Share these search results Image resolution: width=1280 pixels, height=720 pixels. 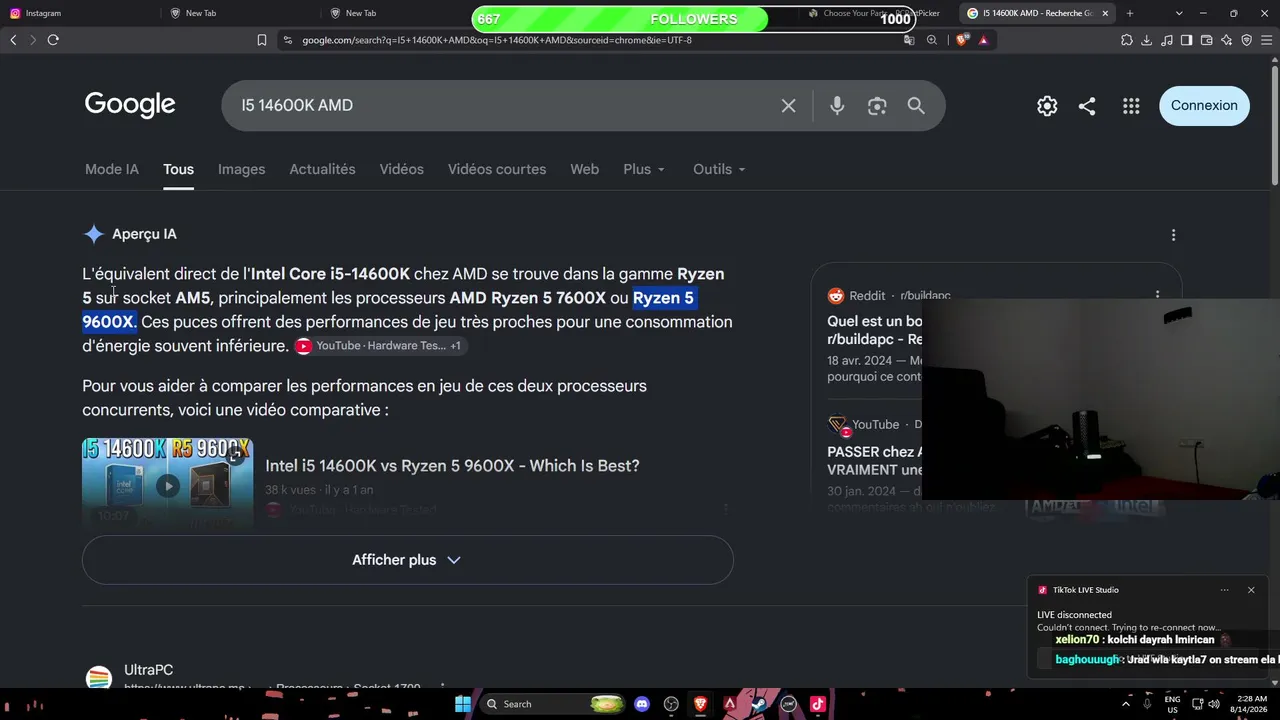(x=1087, y=106)
